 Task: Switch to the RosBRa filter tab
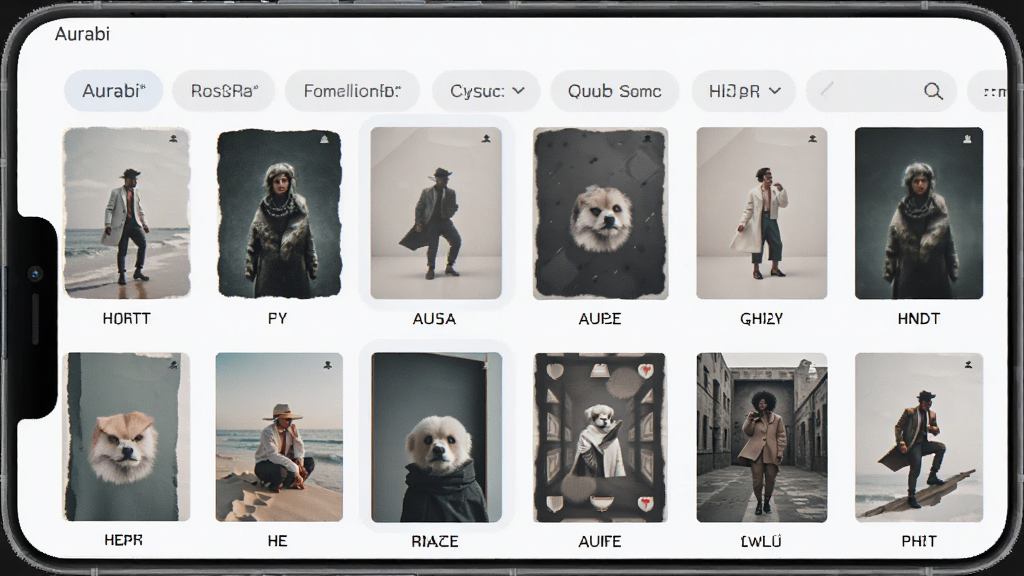point(224,91)
